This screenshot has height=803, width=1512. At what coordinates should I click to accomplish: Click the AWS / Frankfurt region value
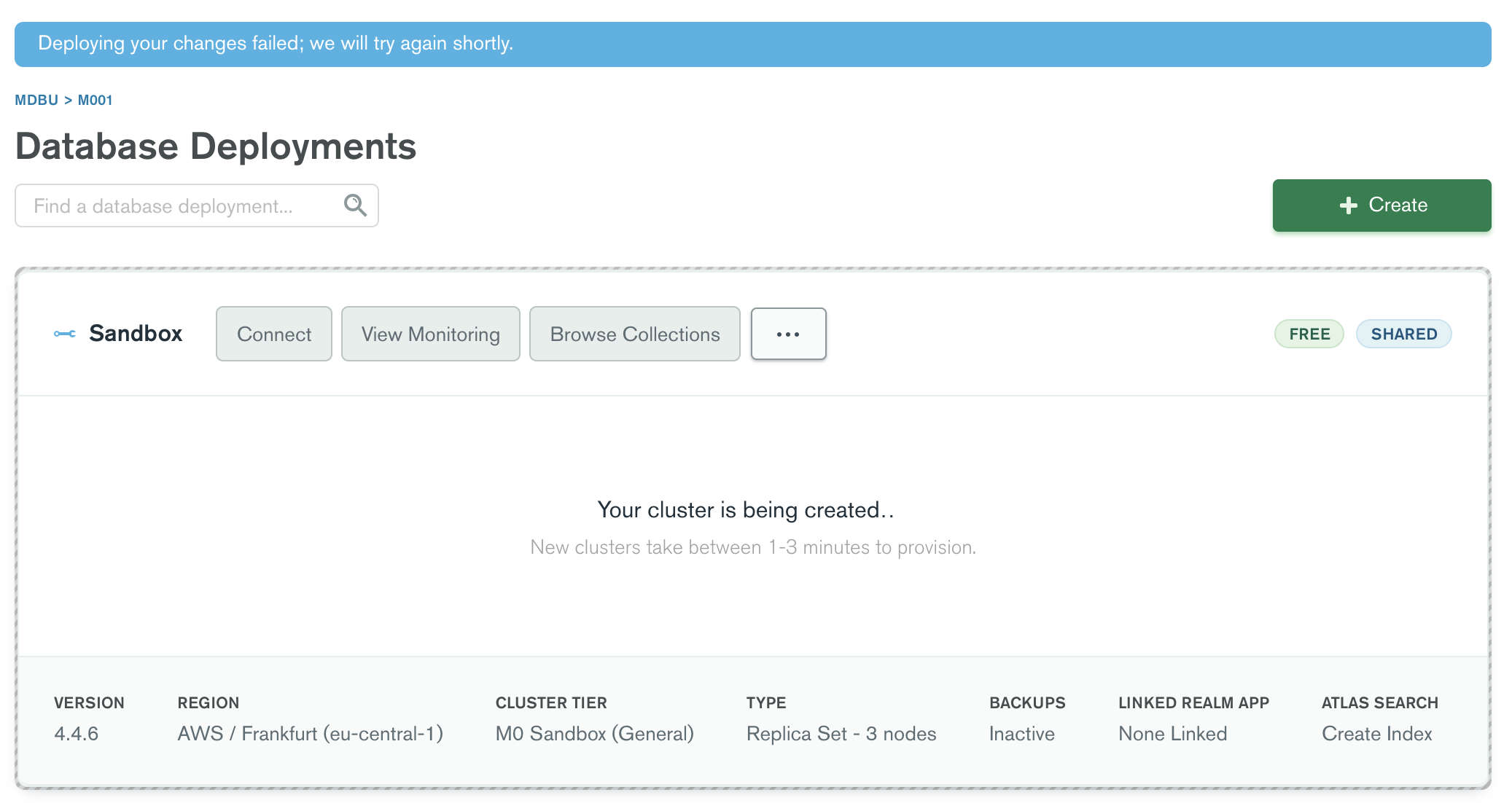(x=310, y=734)
